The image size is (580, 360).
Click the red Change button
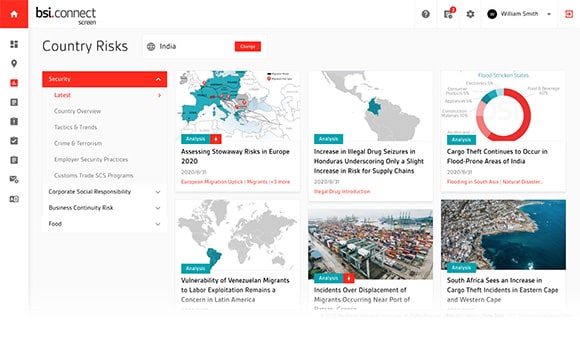click(248, 46)
